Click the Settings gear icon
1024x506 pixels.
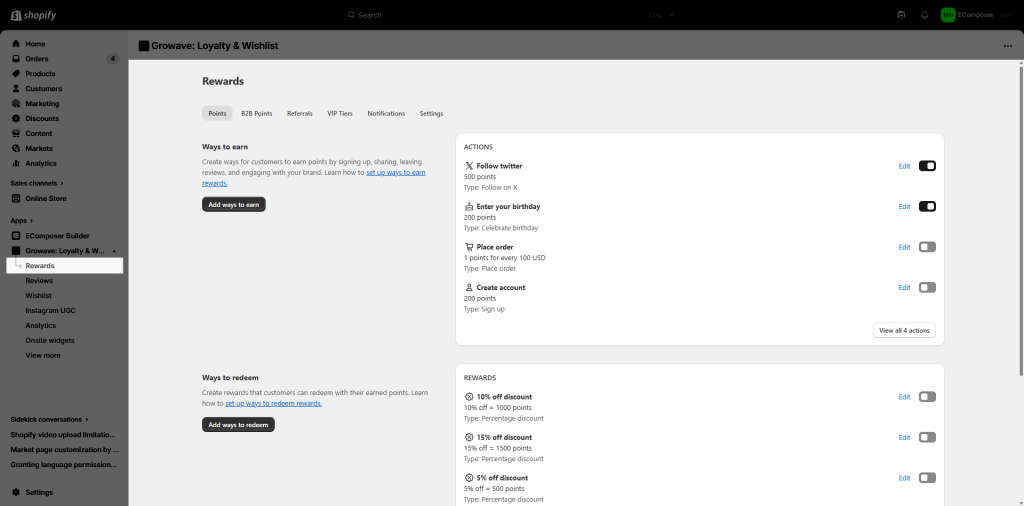pos(16,492)
